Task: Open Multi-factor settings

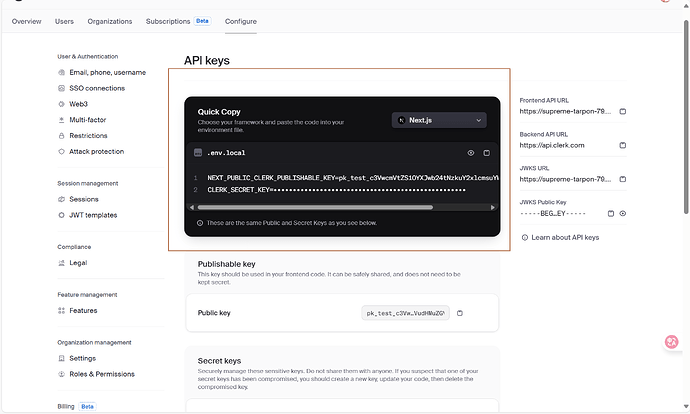Action: tap(88, 120)
